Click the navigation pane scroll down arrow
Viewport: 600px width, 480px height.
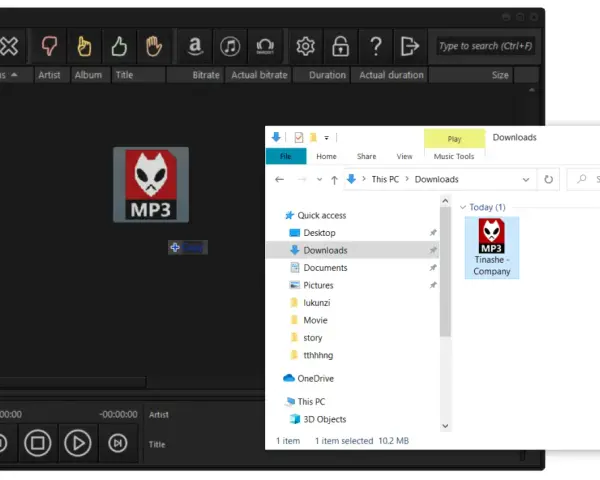click(x=445, y=426)
